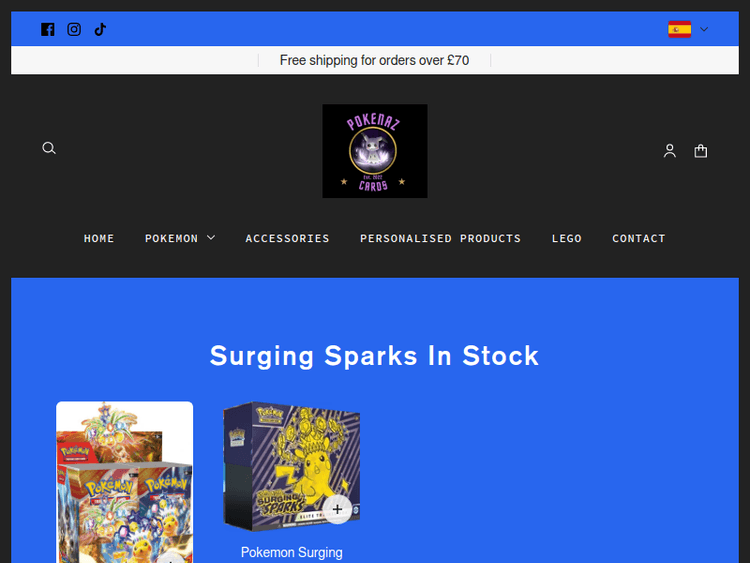Quick add Surging Sparks Elite Trainer Box
The width and height of the screenshot is (750, 563).
(337, 509)
